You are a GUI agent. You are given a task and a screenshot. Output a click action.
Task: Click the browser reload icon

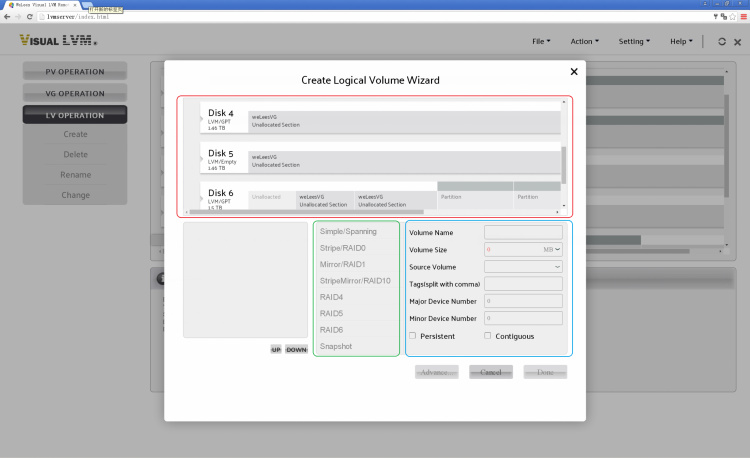[31, 17]
